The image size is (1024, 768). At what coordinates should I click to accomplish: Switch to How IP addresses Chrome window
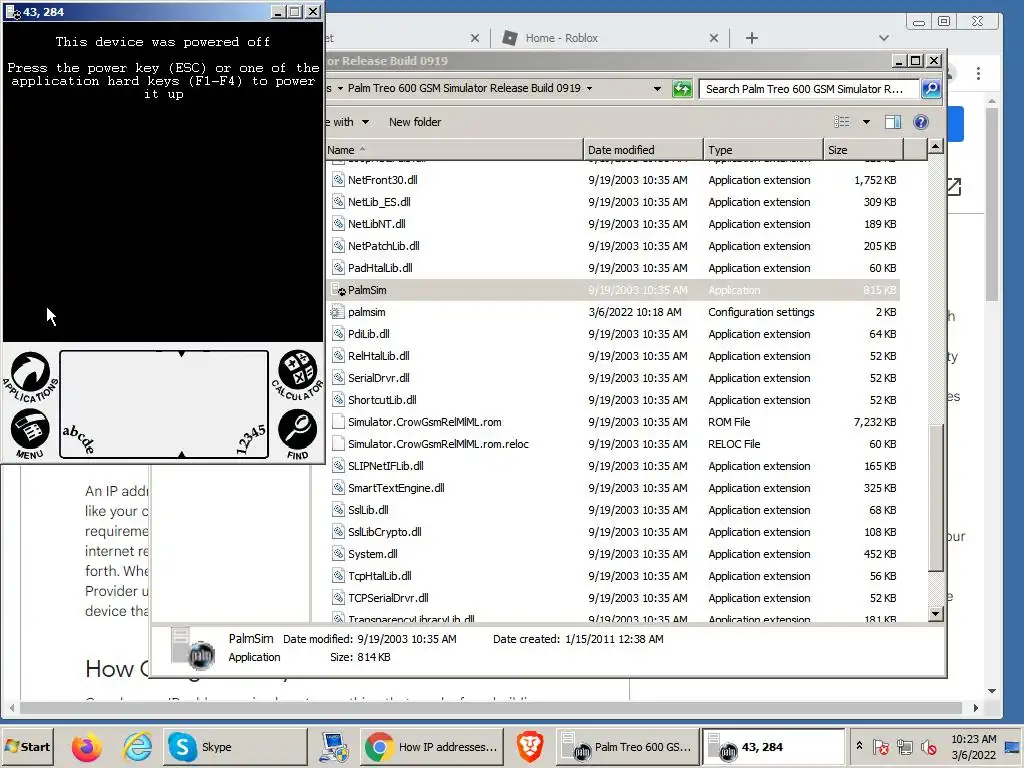tap(432, 746)
